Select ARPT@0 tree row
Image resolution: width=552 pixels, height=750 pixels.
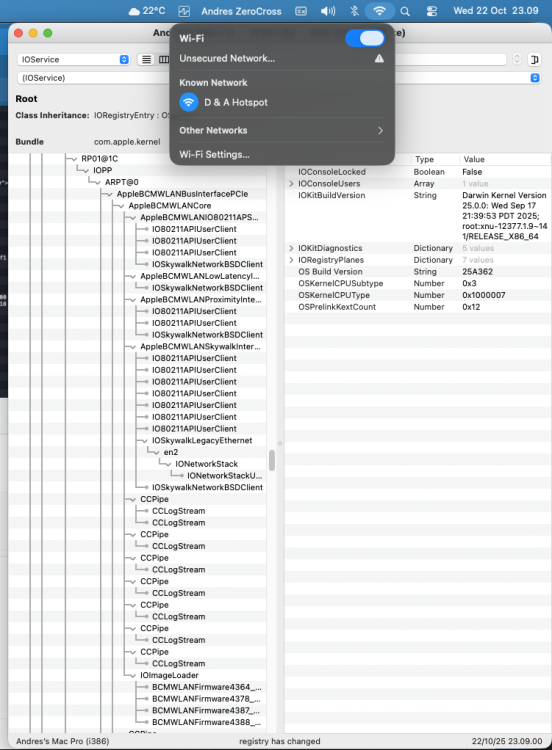click(x=121, y=182)
